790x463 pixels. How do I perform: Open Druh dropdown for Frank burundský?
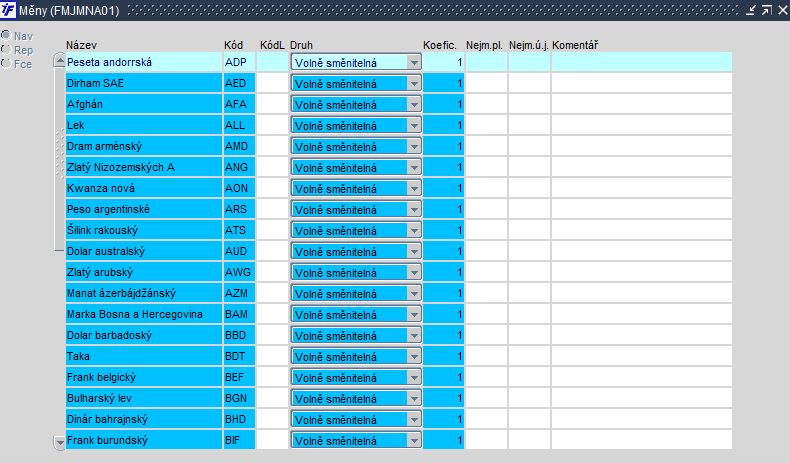[414, 441]
